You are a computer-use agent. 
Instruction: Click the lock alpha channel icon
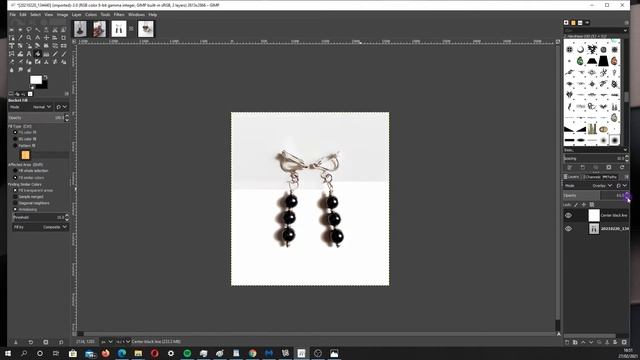591,205
